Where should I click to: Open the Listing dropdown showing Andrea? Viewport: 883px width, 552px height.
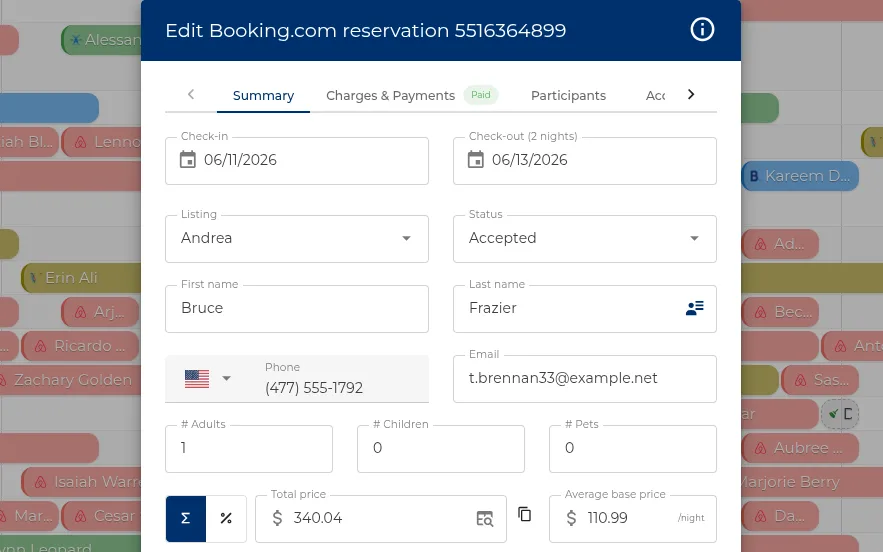(x=297, y=239)
